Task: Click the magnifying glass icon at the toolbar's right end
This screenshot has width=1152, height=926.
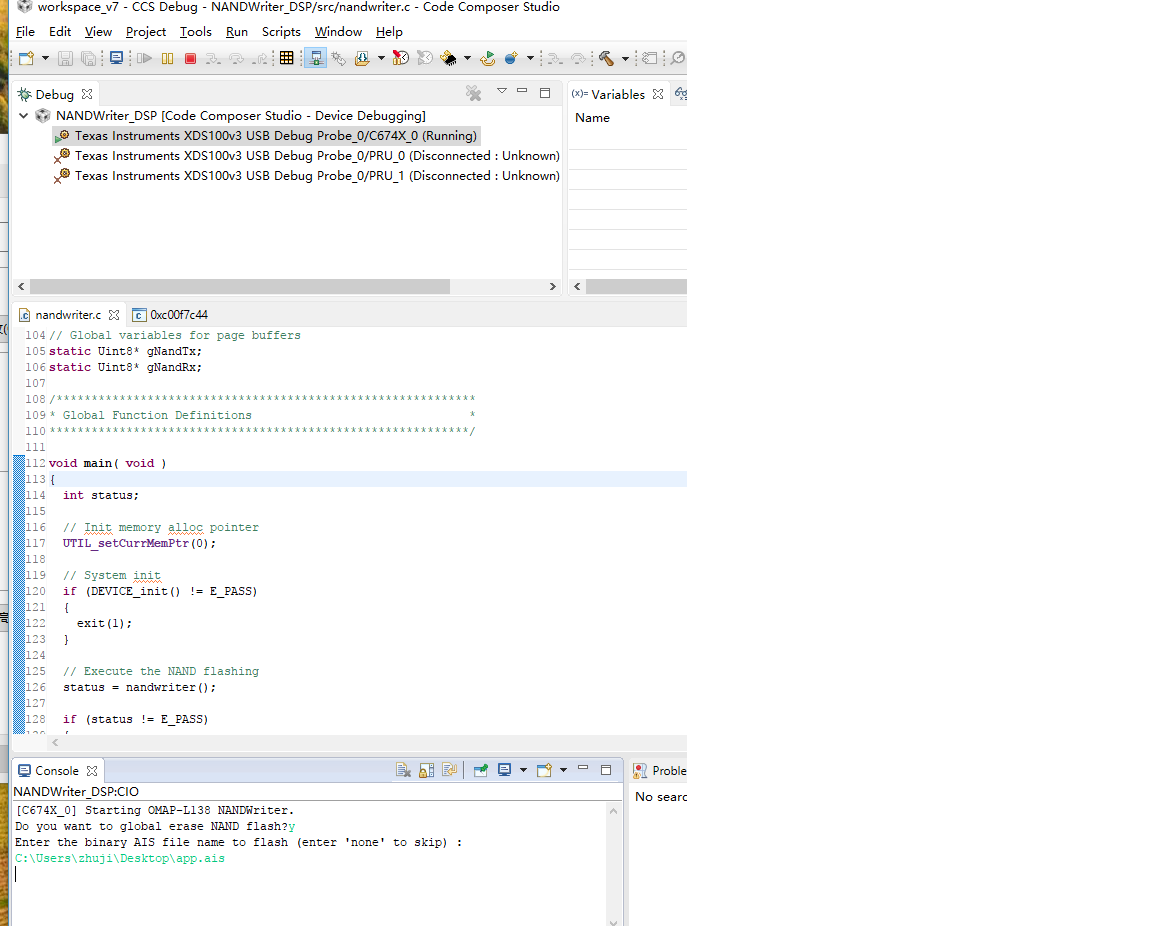Action: [x=677, y=58]
